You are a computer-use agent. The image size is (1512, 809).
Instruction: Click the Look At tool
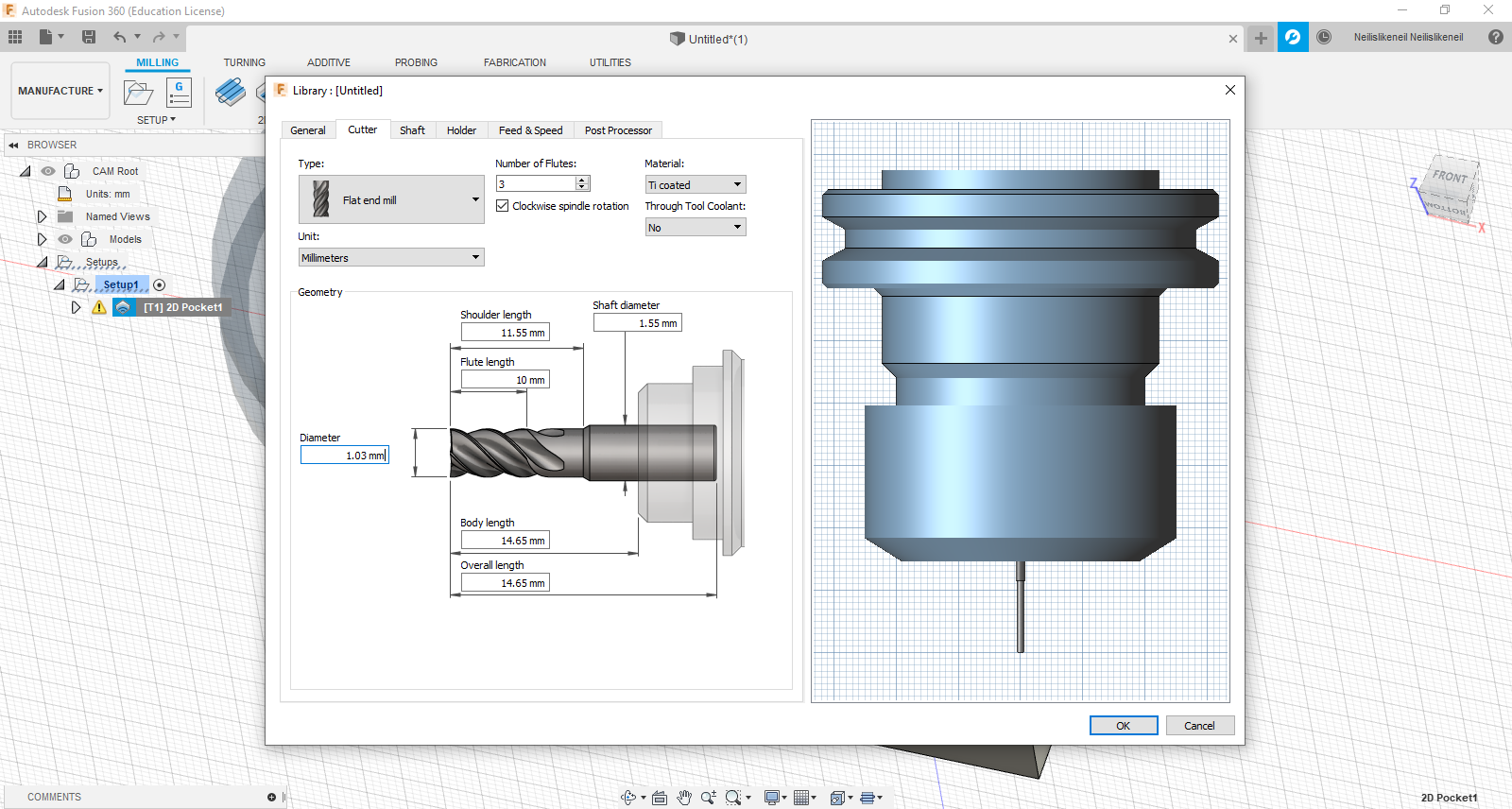coord(660,798)
